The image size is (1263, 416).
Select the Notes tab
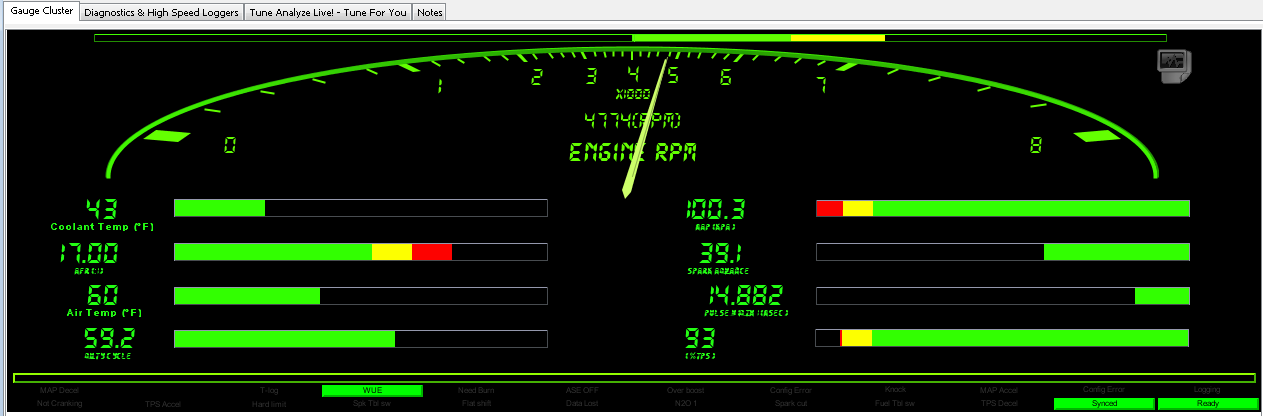(x=430, y=13)
